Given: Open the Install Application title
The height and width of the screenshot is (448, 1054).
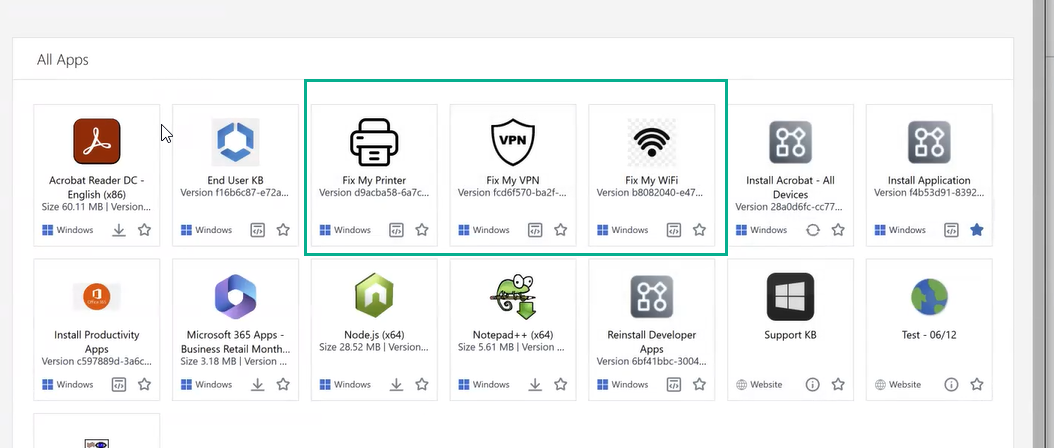Looking at the screenshot, I should click(929, 180).
